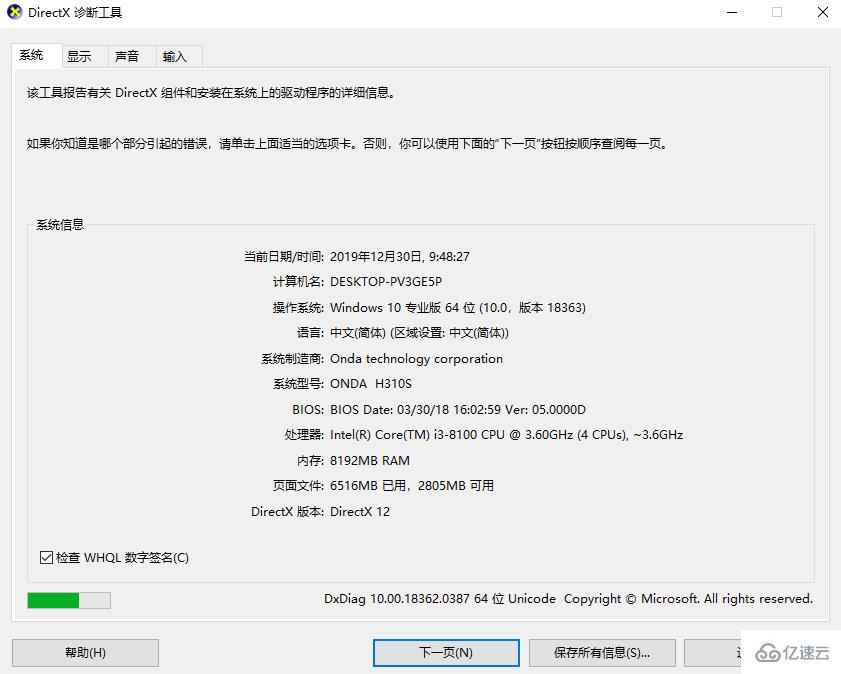Click the 处理器 label
This screenshot has width=841, height=674.
tap(304, 435)
